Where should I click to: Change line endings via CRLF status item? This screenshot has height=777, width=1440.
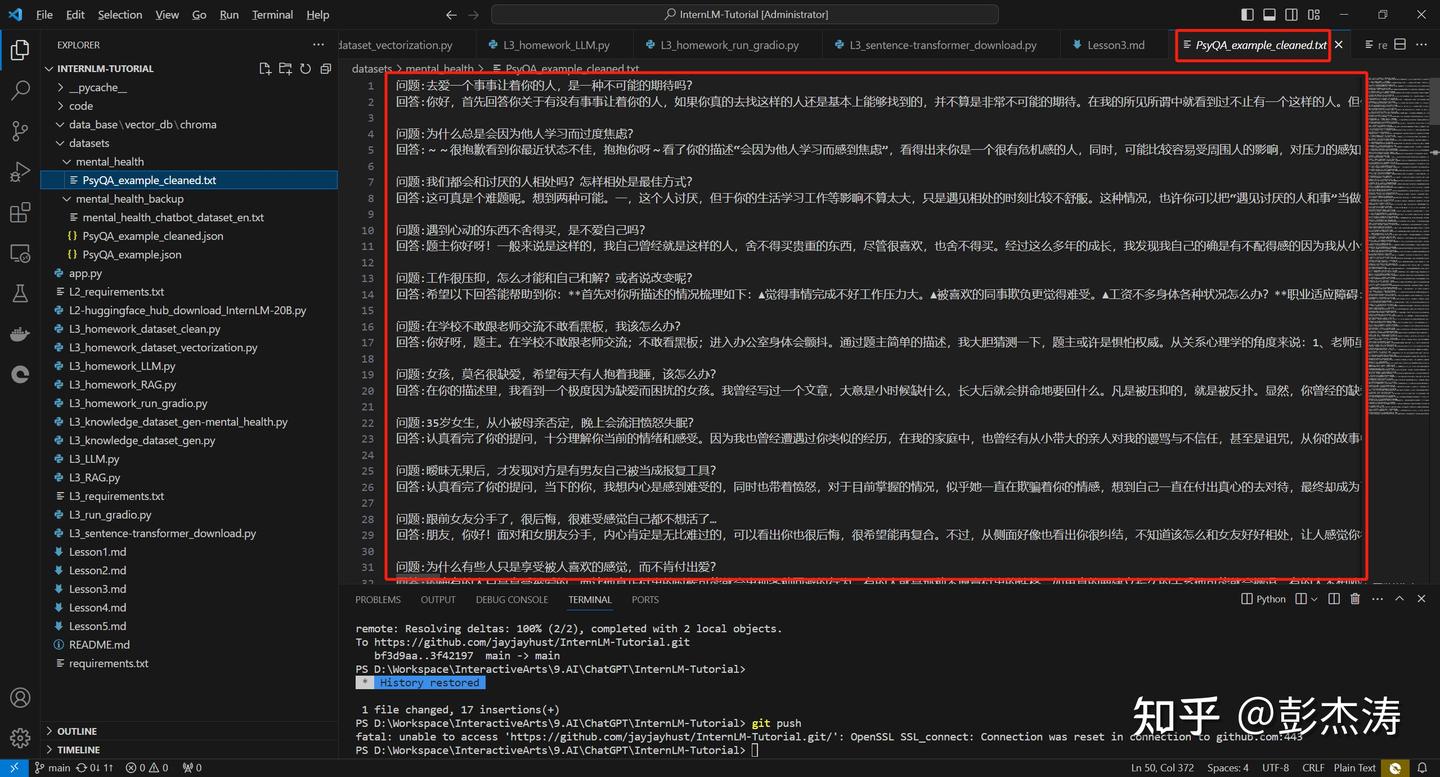pos(1313,768)
